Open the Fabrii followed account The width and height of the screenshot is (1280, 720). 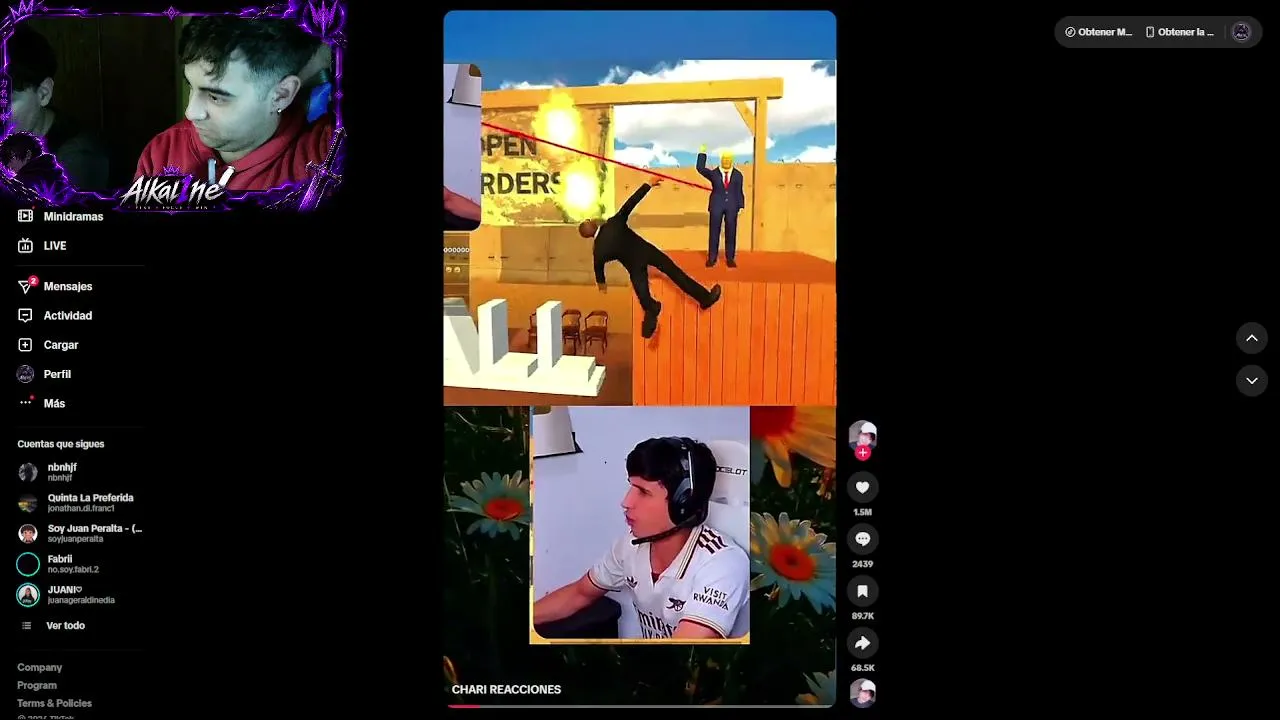(79, 564)
